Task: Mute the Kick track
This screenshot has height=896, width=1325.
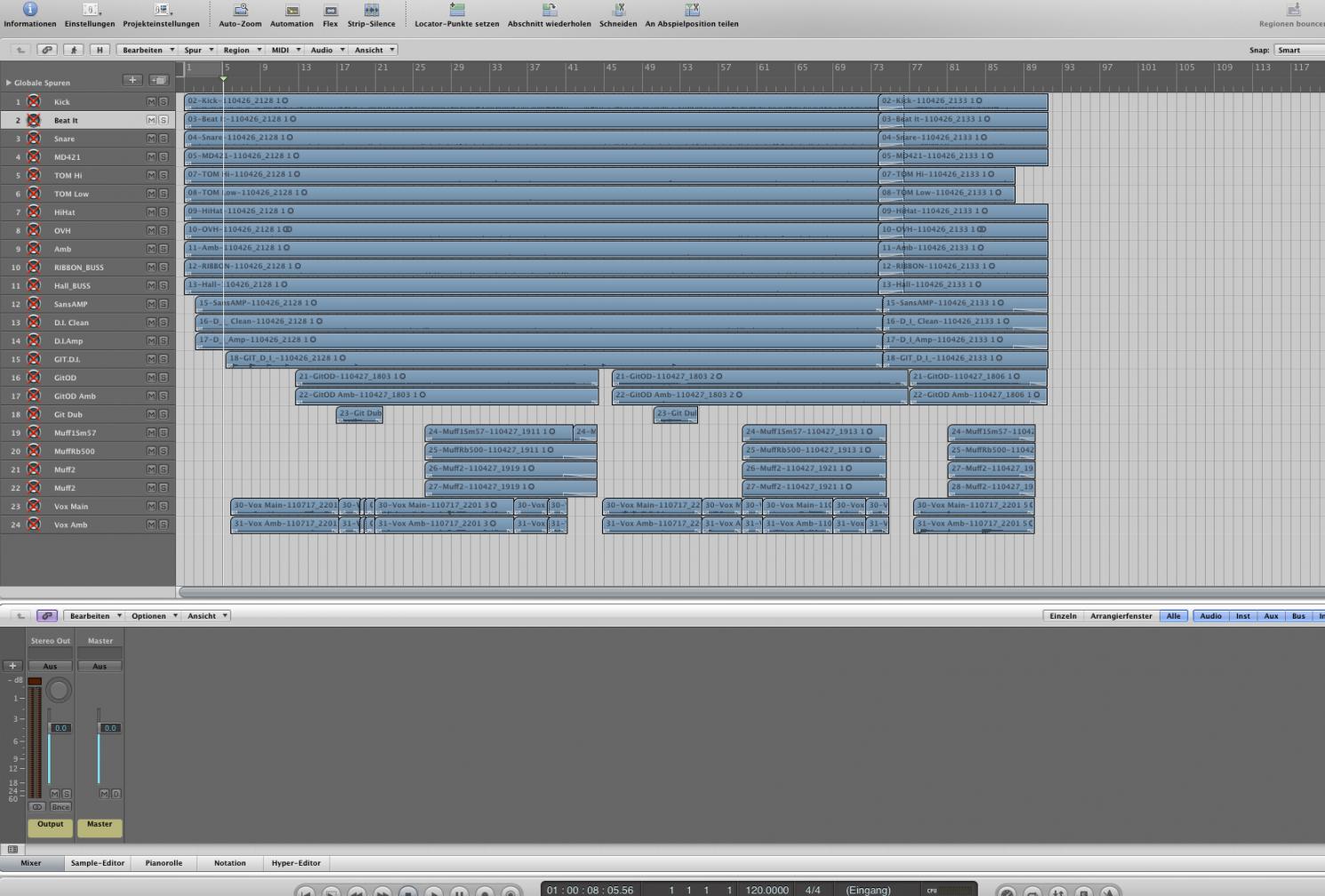Action: (151, 101)
